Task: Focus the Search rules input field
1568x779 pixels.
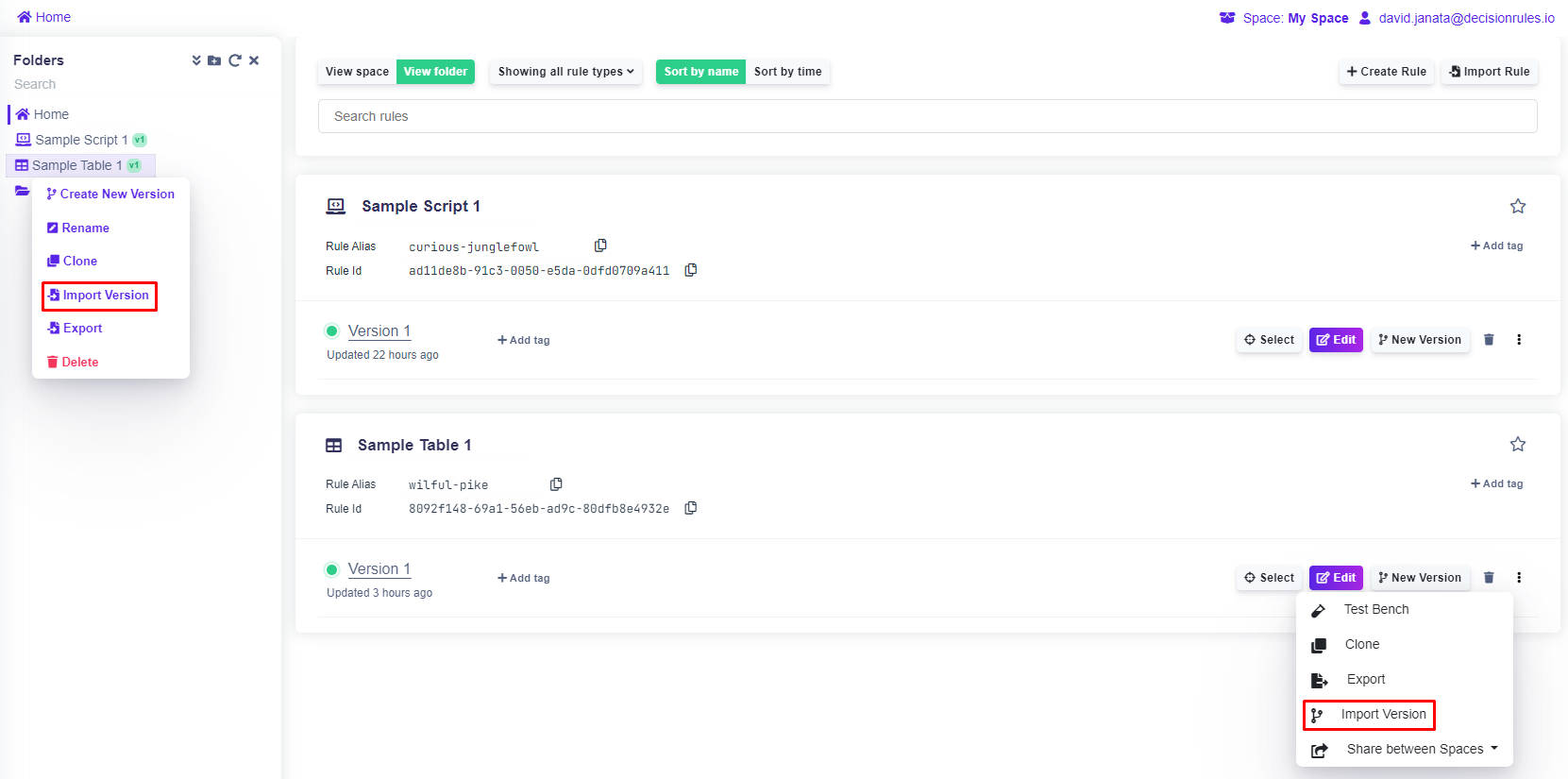Action: coord(927,116)
